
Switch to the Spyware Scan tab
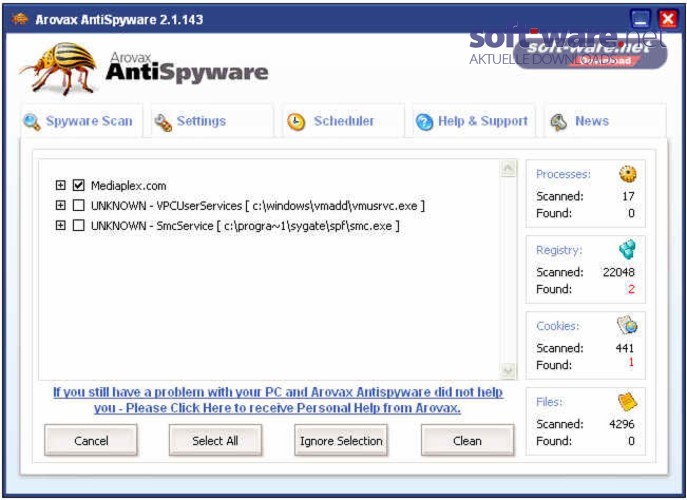click(81, 121)
